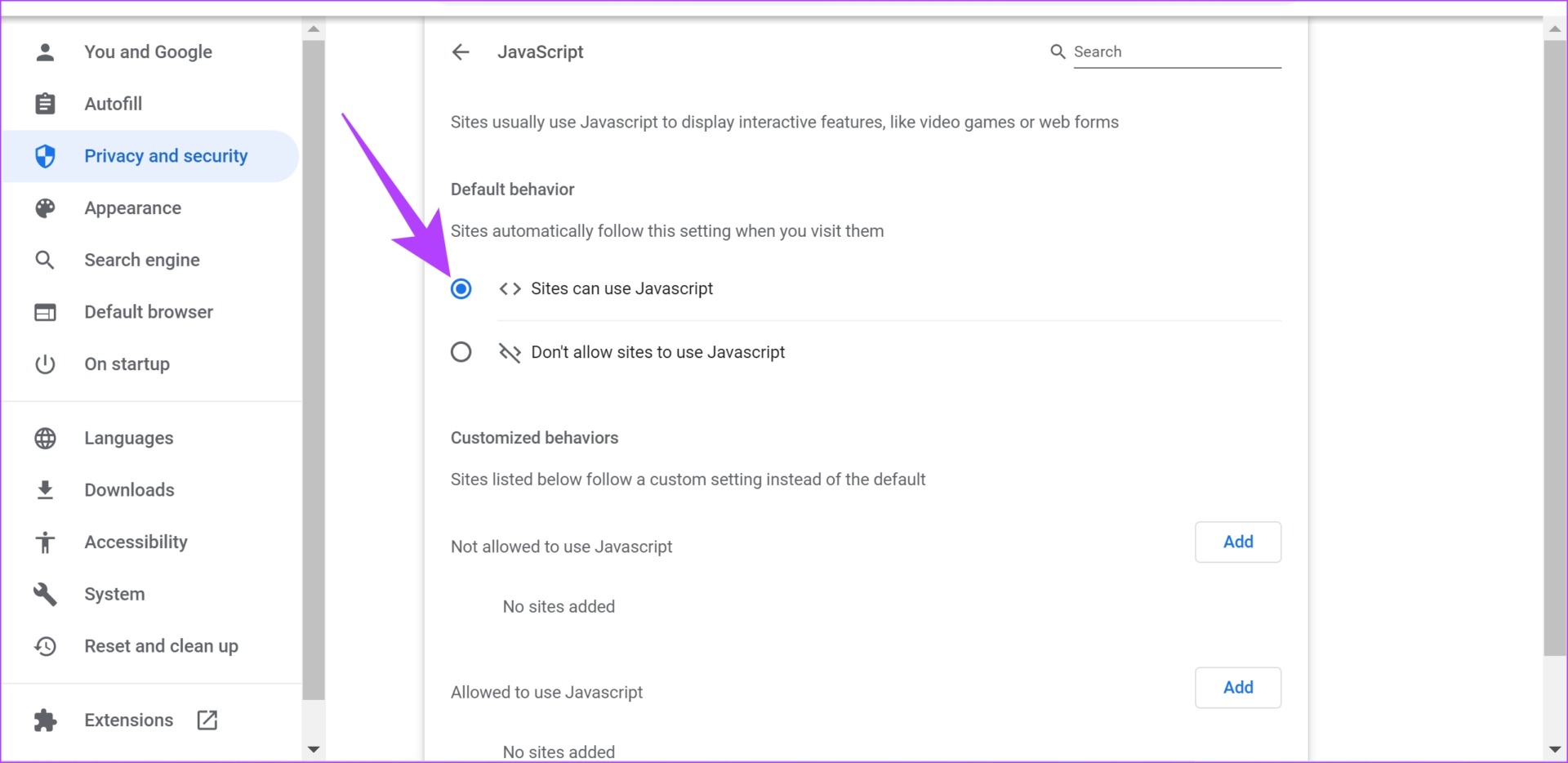Image resolution: width=1568 pixels, height=763 pixels.
Task: Click sidebar scrollbar down arrow
Action: pos(314,749)
